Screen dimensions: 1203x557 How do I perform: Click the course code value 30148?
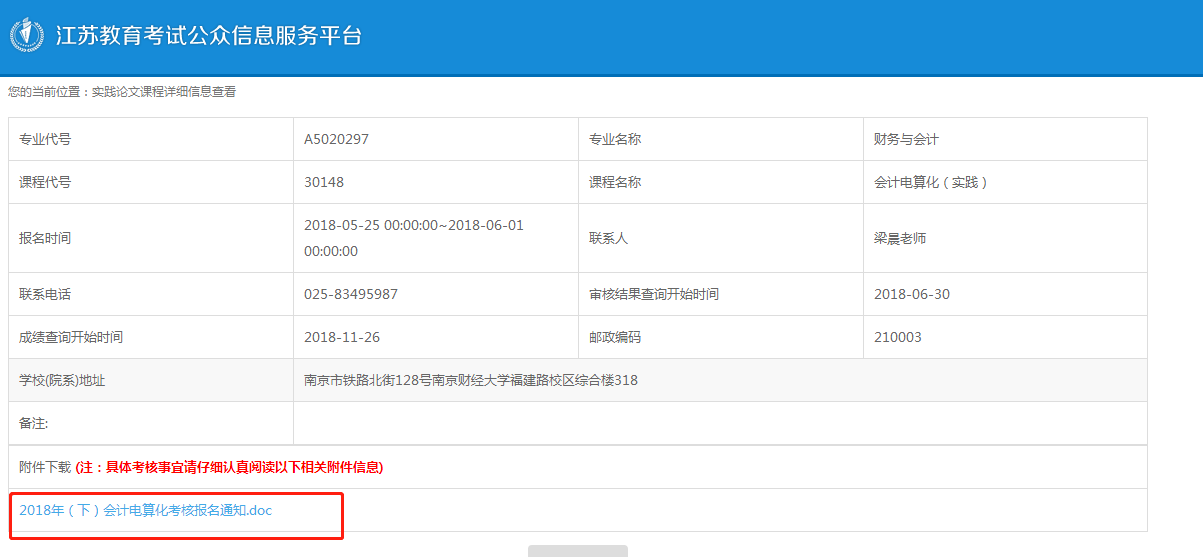[x=324, y=183]
